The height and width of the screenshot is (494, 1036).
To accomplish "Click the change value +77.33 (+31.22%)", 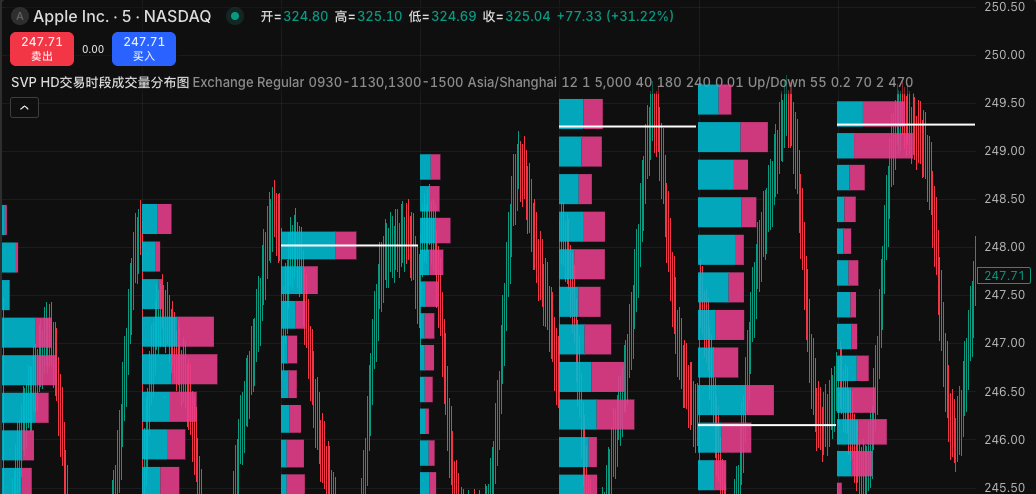I will pyautogui.click(x=616, y=17).
